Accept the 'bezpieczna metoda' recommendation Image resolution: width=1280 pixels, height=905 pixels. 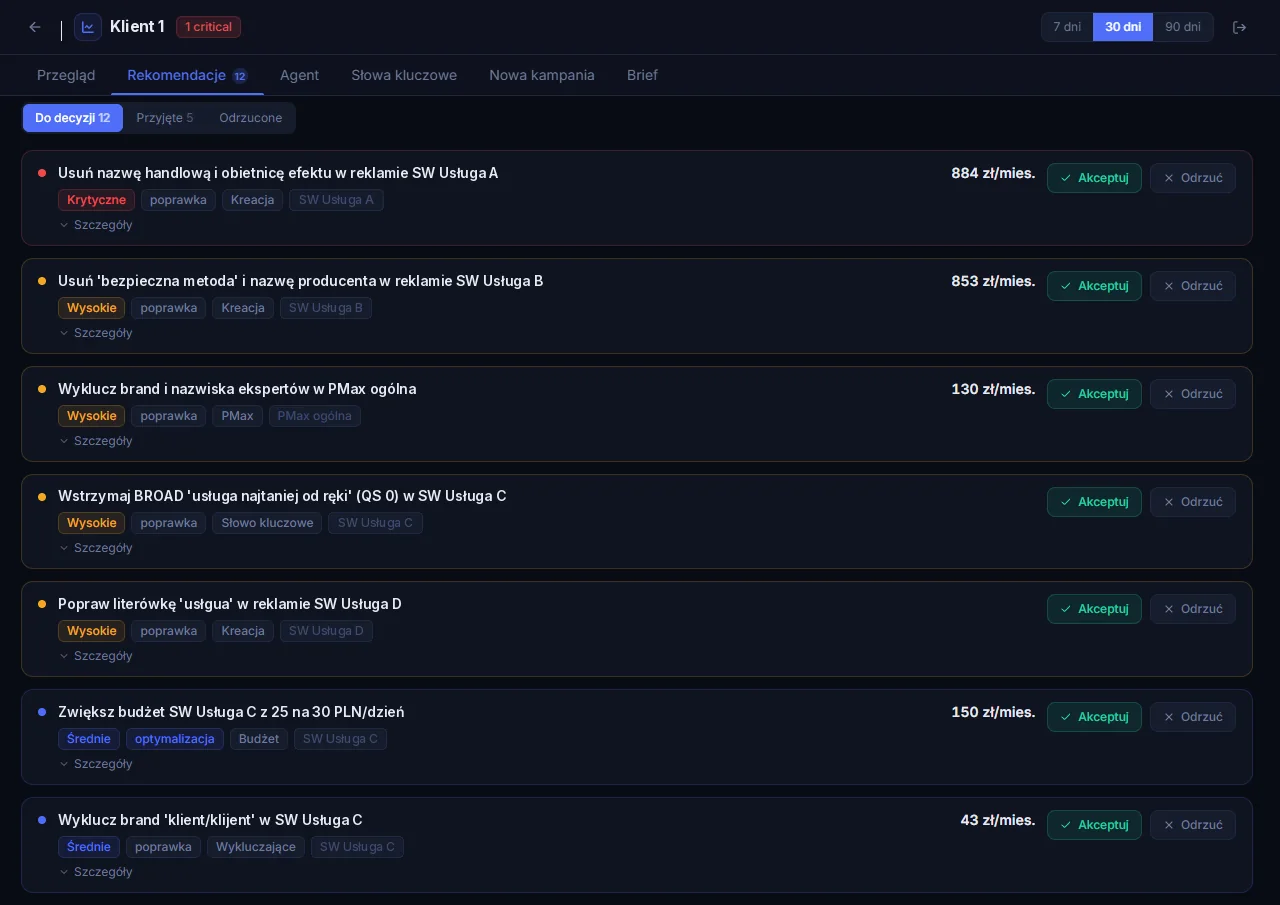click(1094, 286)
